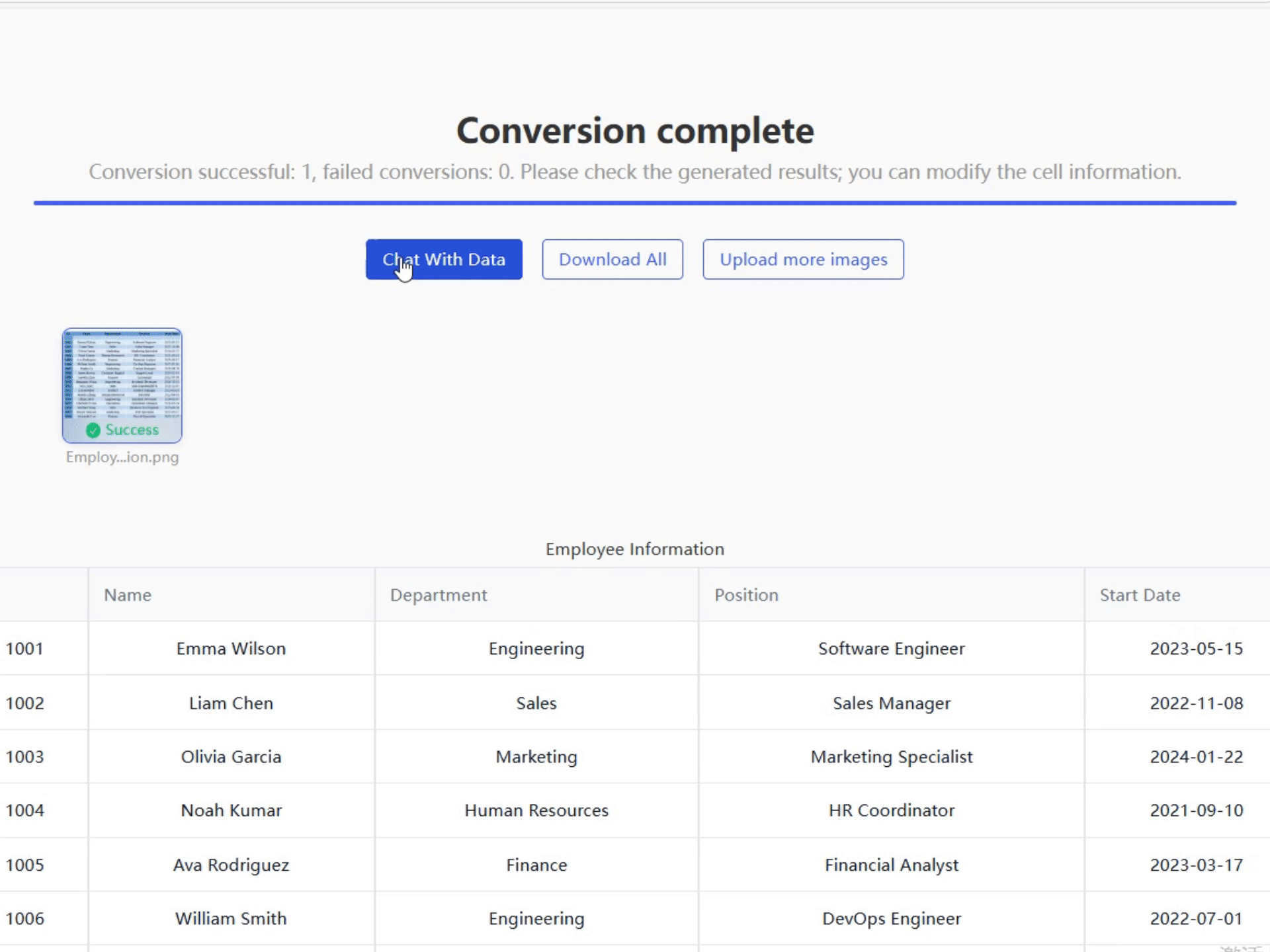The width and height of the screenshot is (1270, 952).
Task: Select the 2022-07-01 start date cell
Action: click(1196, 919)
